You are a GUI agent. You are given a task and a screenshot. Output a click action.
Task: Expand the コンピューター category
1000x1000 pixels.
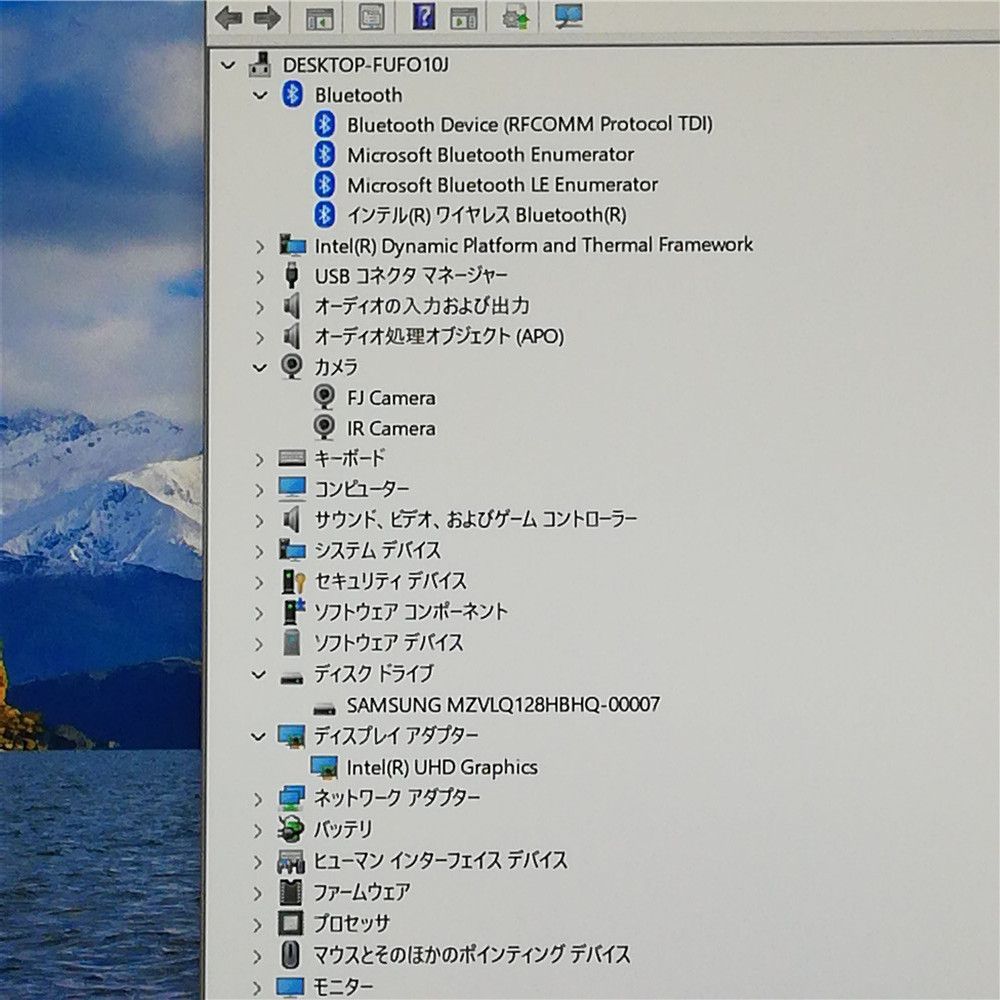(x=259, y=490)
